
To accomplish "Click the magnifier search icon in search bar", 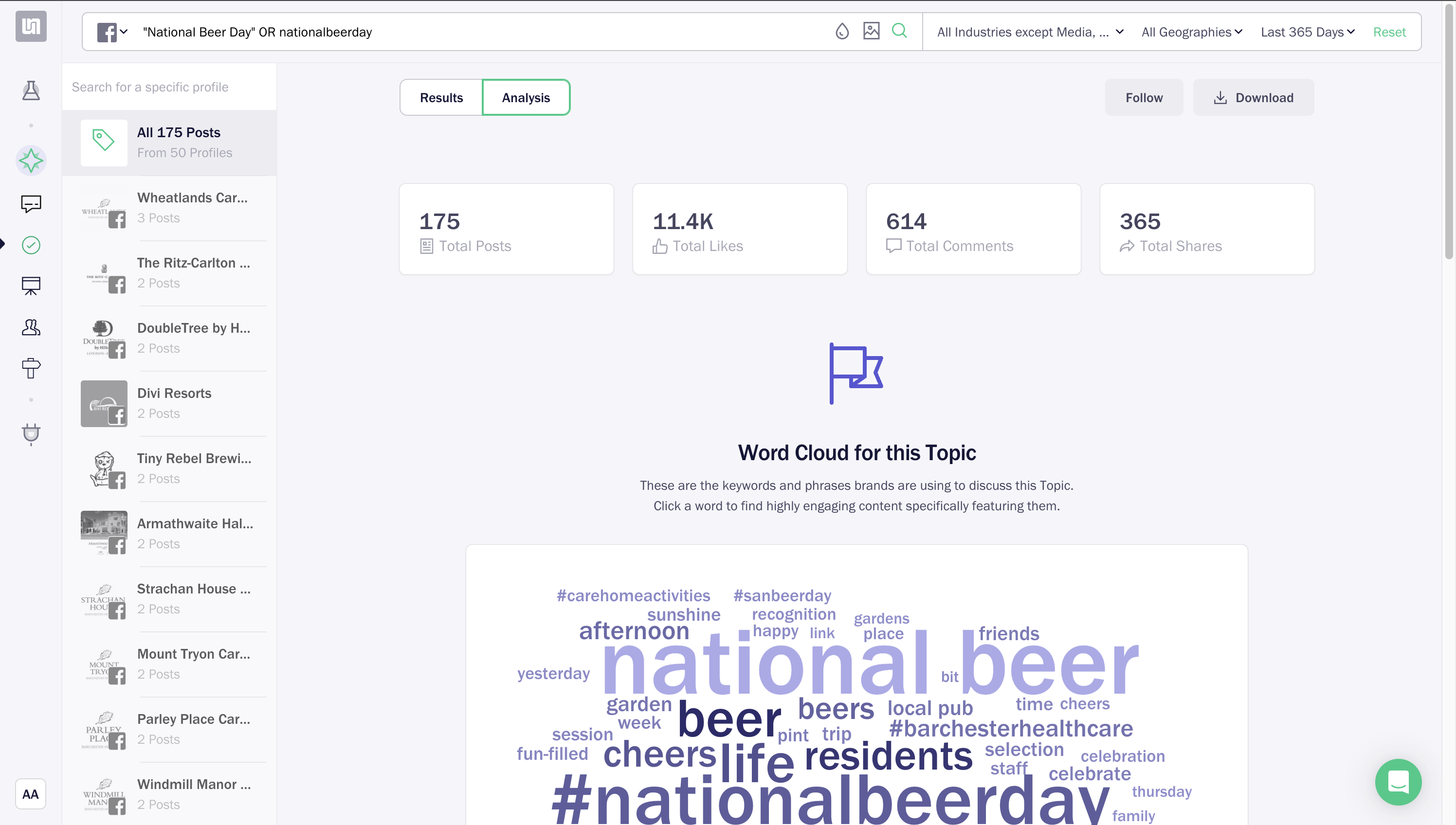I will (x=899, y=32).
